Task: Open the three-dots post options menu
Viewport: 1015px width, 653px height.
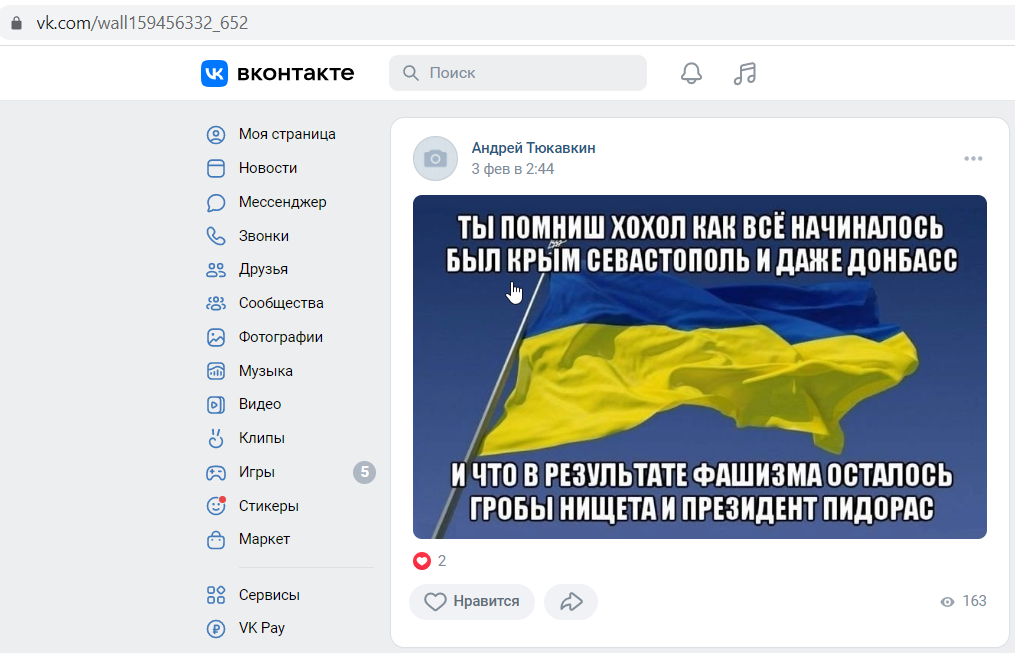Action: click(x=973, y=159)
